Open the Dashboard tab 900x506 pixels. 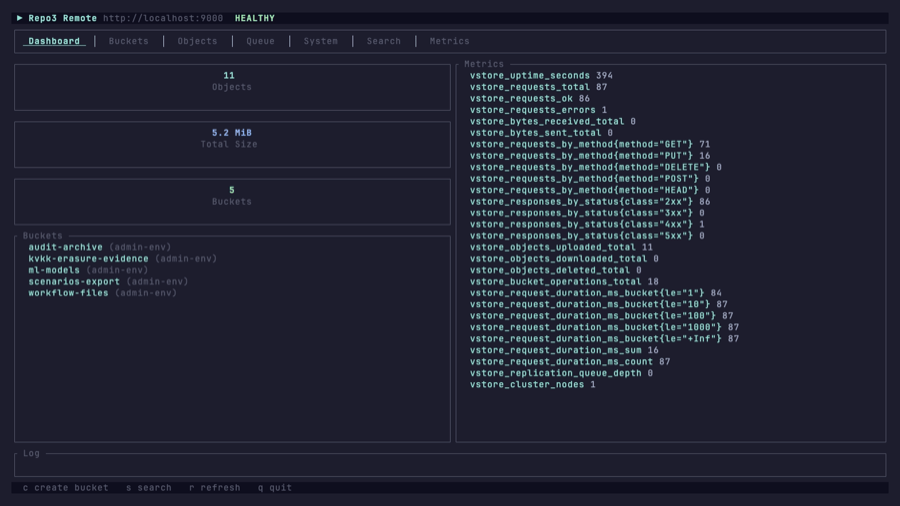pos(54,41)
